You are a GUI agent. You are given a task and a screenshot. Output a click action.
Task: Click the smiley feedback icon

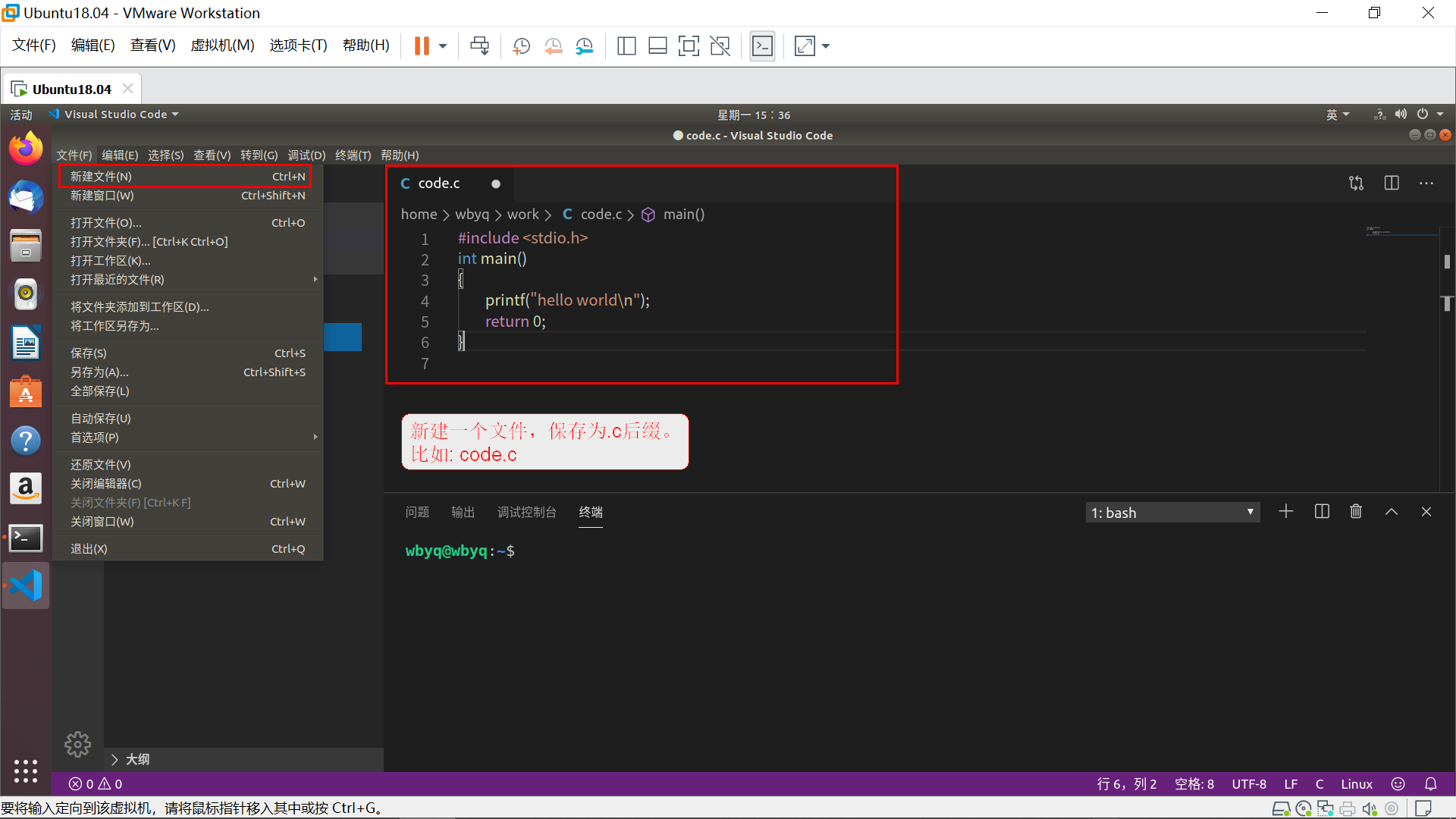click(x=1398, y=784)
